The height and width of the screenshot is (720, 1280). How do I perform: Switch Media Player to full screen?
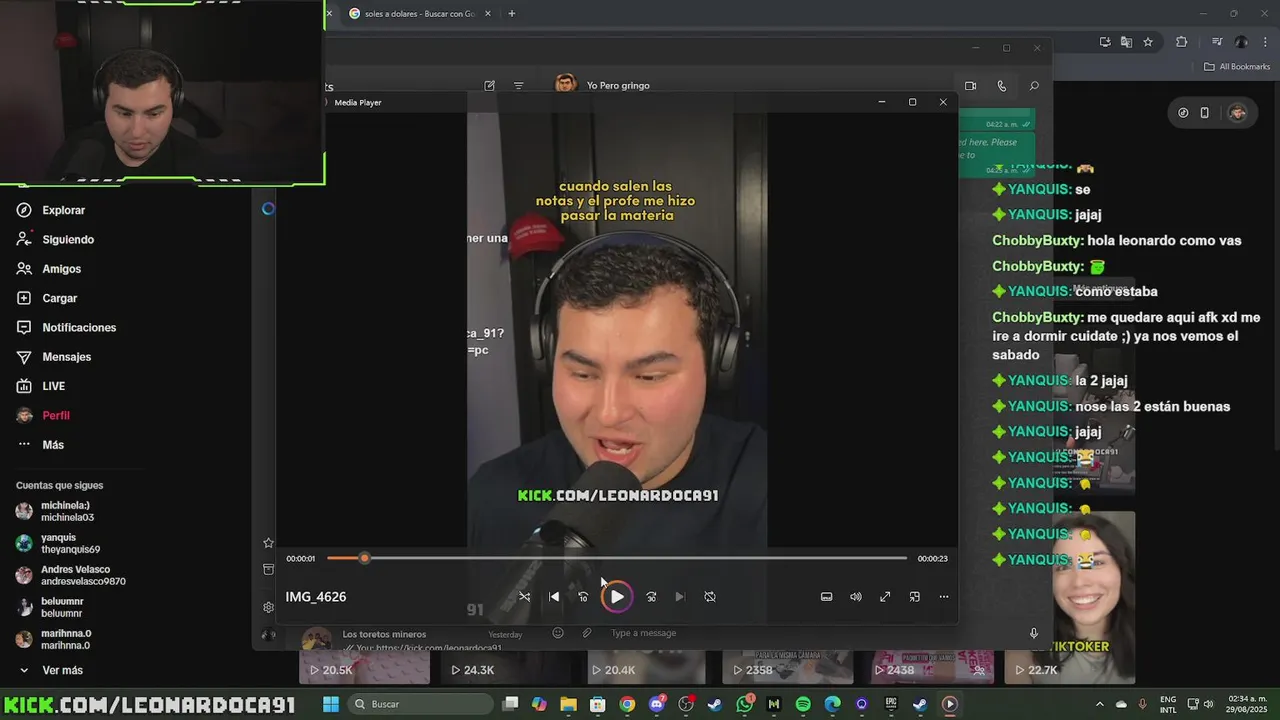(x=885, y=597)
